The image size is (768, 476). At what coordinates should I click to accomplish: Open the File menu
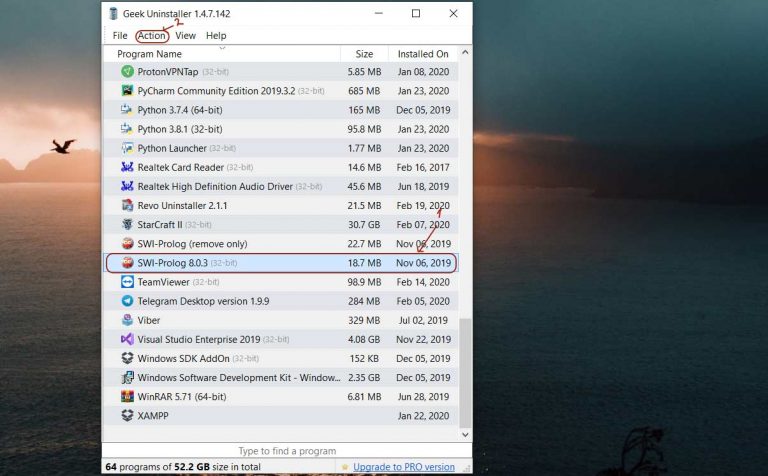click(120, 36)
